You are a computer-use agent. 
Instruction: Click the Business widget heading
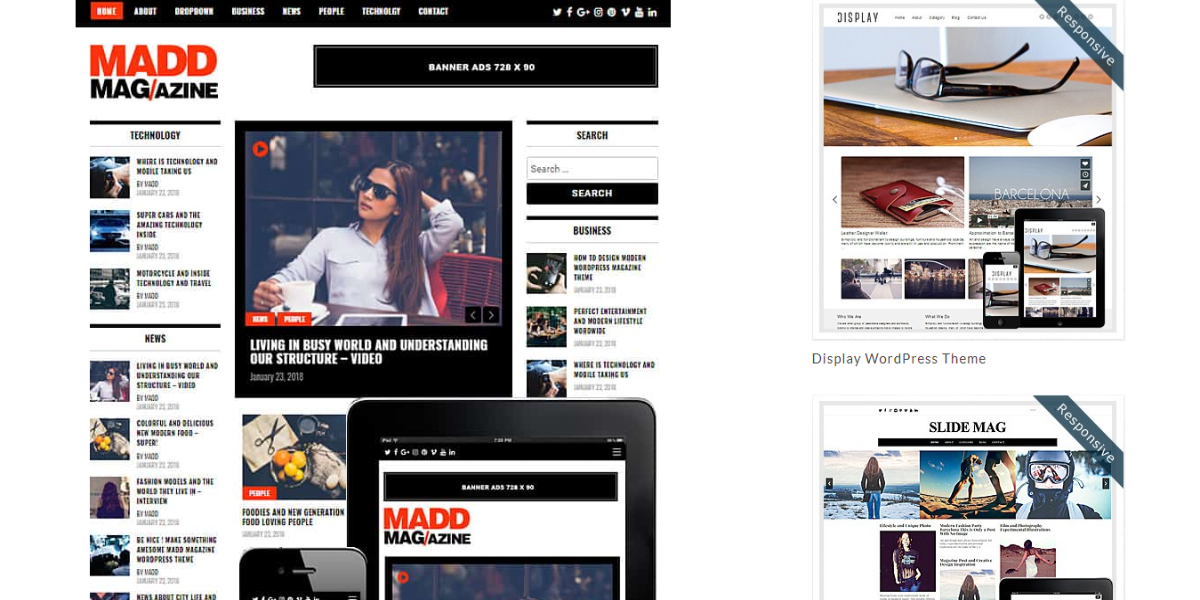[x=592, y=230]
